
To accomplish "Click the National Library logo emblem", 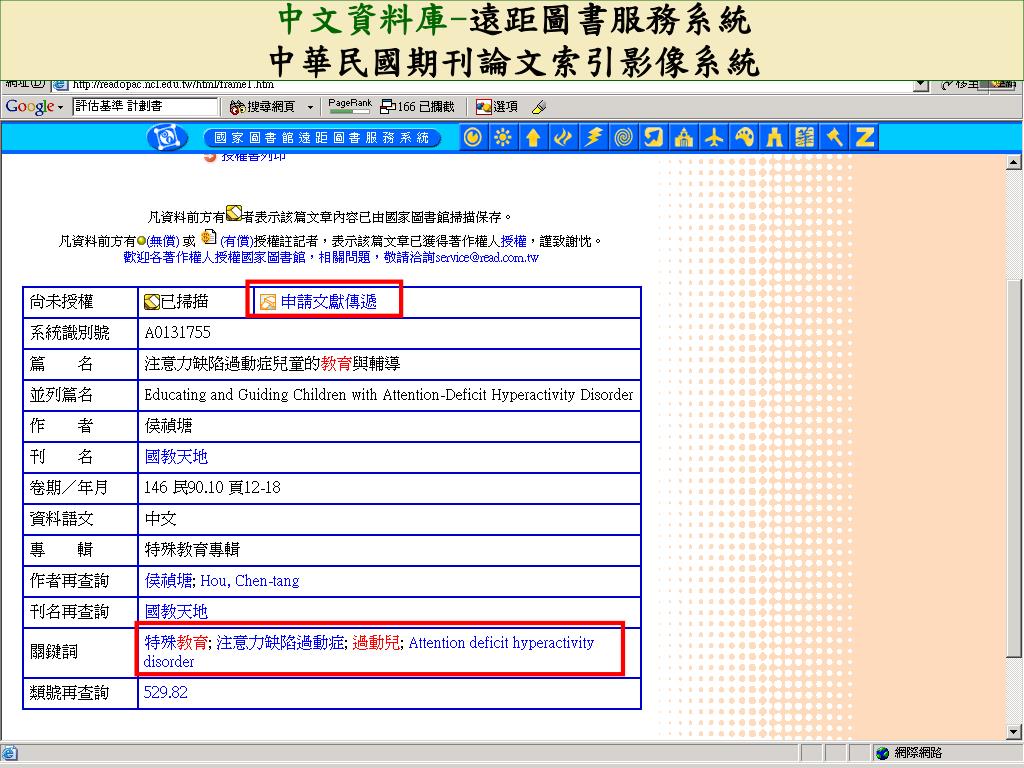I will click(x=167, y=138).
